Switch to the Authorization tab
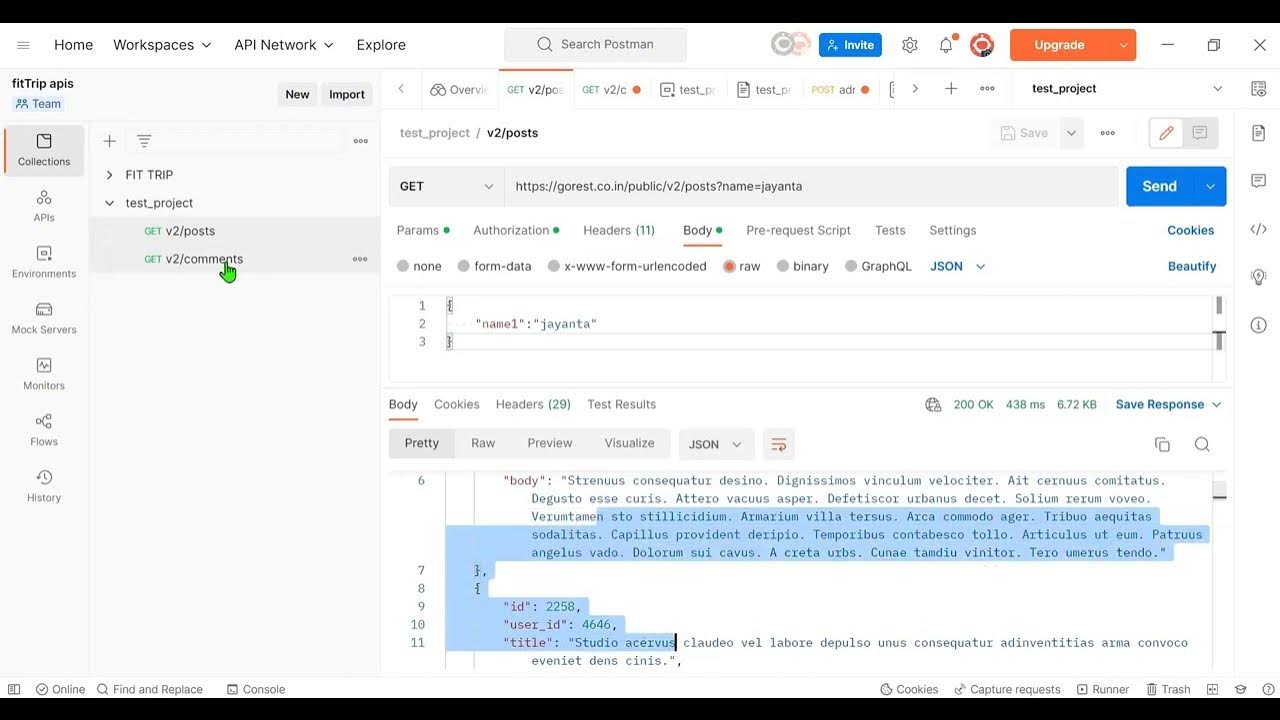 click(516, 230)
